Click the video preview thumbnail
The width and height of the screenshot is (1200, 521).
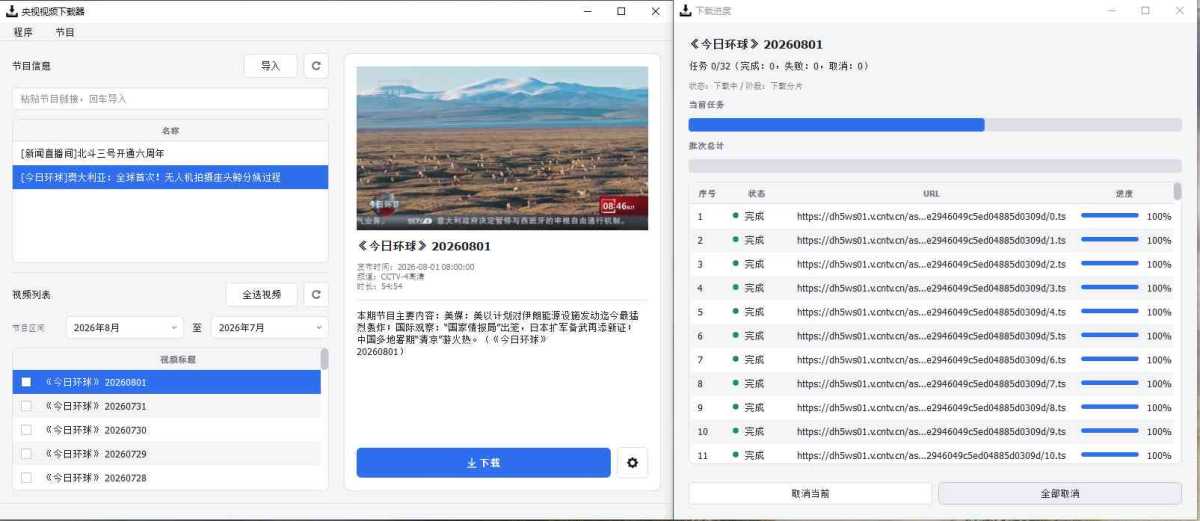point(502,148)
